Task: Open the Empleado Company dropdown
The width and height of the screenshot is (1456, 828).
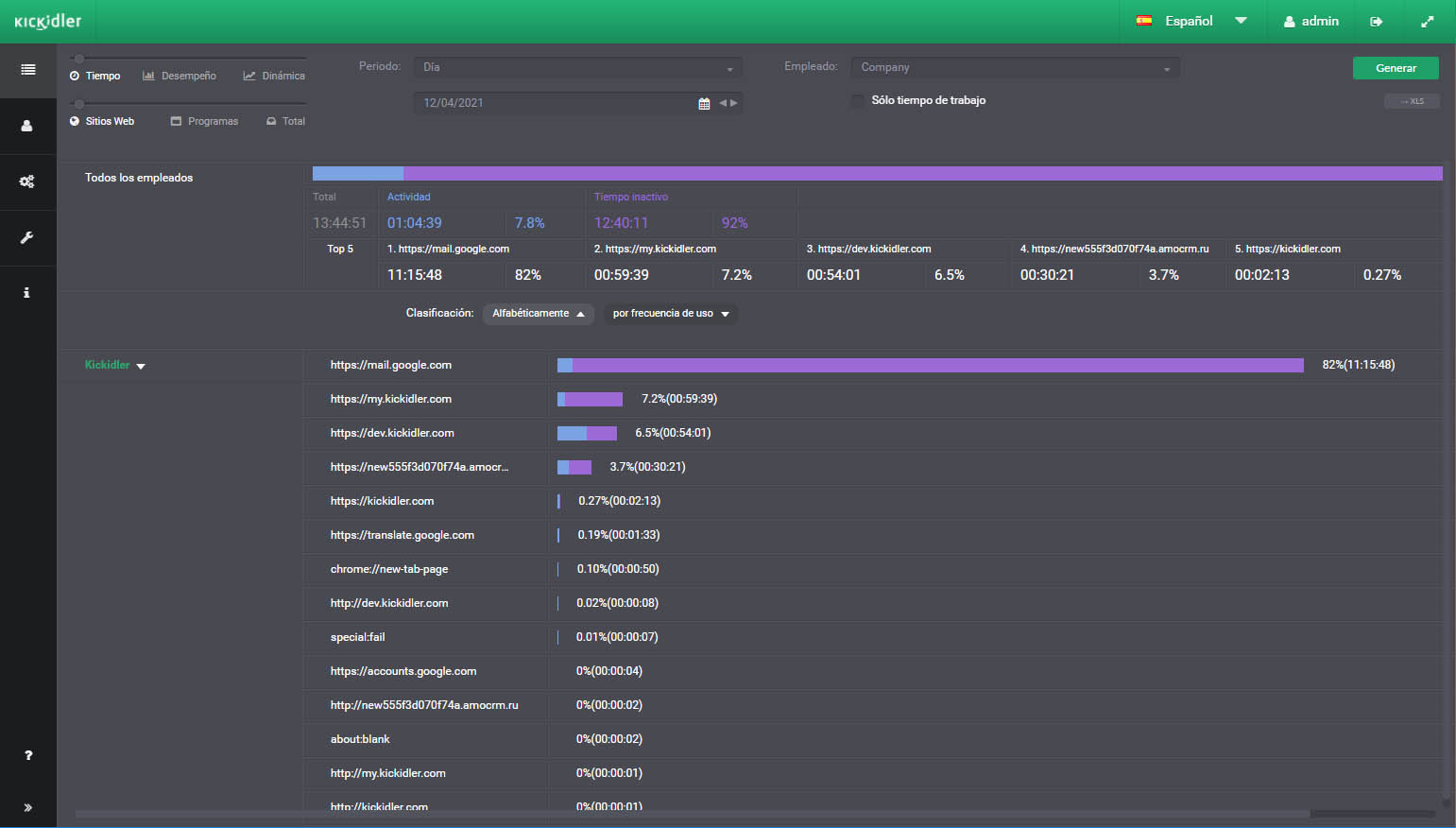Action: pyautogui.click(x=1015, y=67)
